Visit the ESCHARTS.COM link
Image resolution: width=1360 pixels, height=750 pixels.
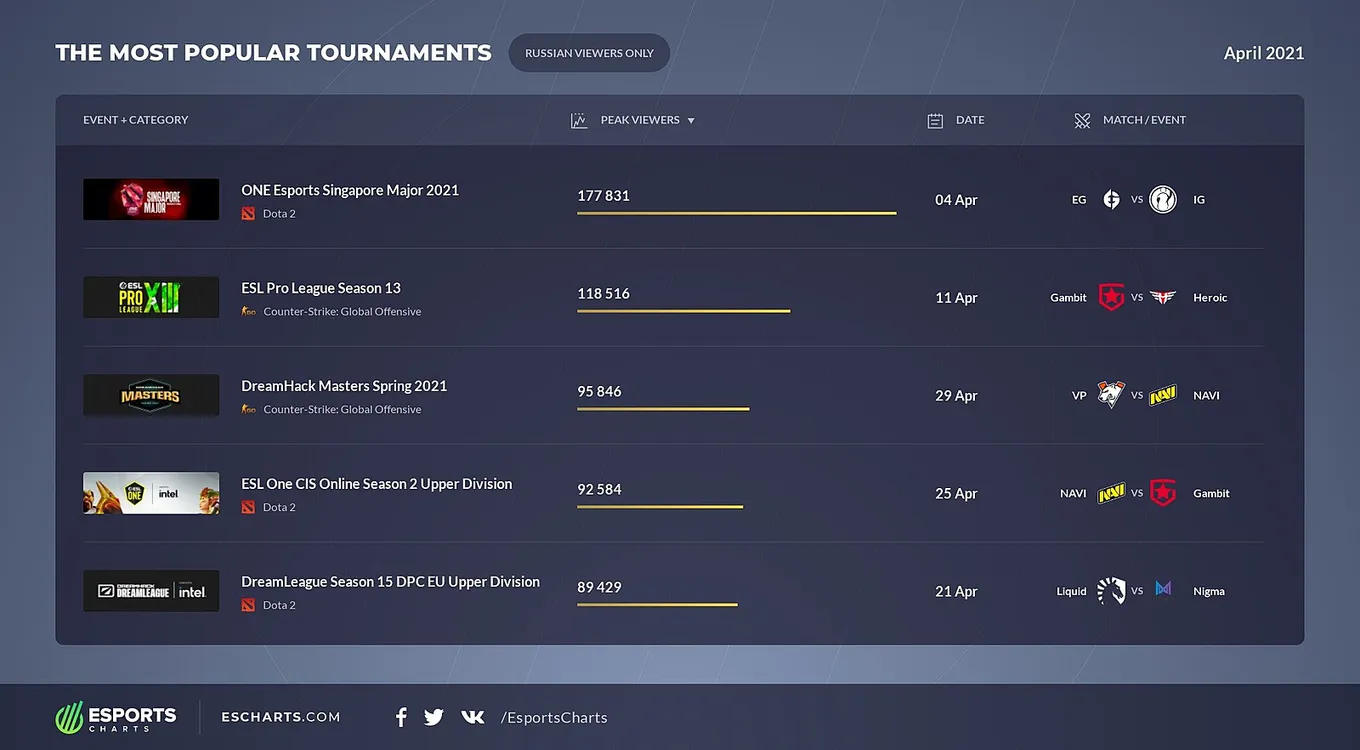(281, 717)
